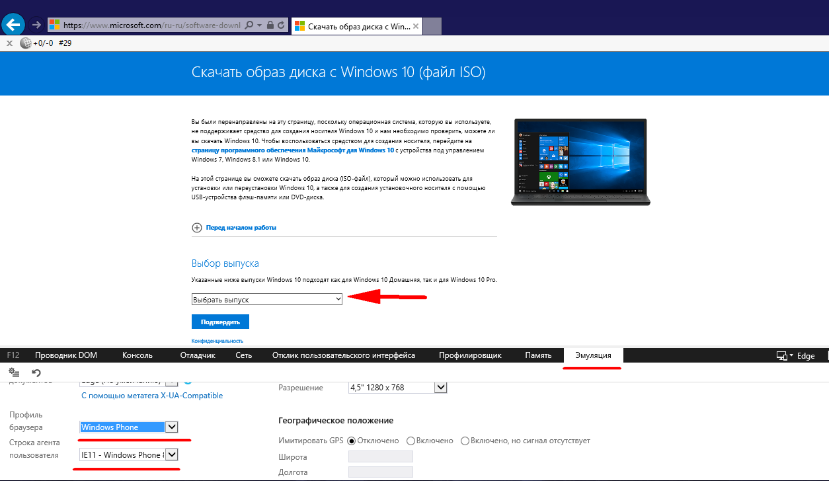Open the 'Выбрать выпуск' edition dropdown
The height and width of the screenshot is (481, 829).
tap(267, 299)
